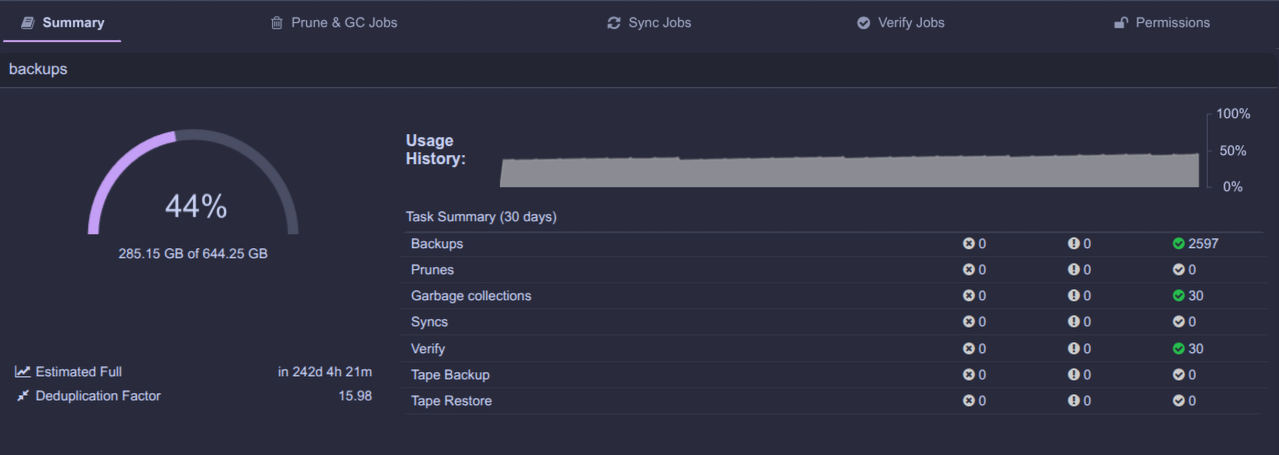The width and height of the screenshot is (1279, 455).
Task: Click the Deduplication Factor compress icon
Action: pos(22,396)
